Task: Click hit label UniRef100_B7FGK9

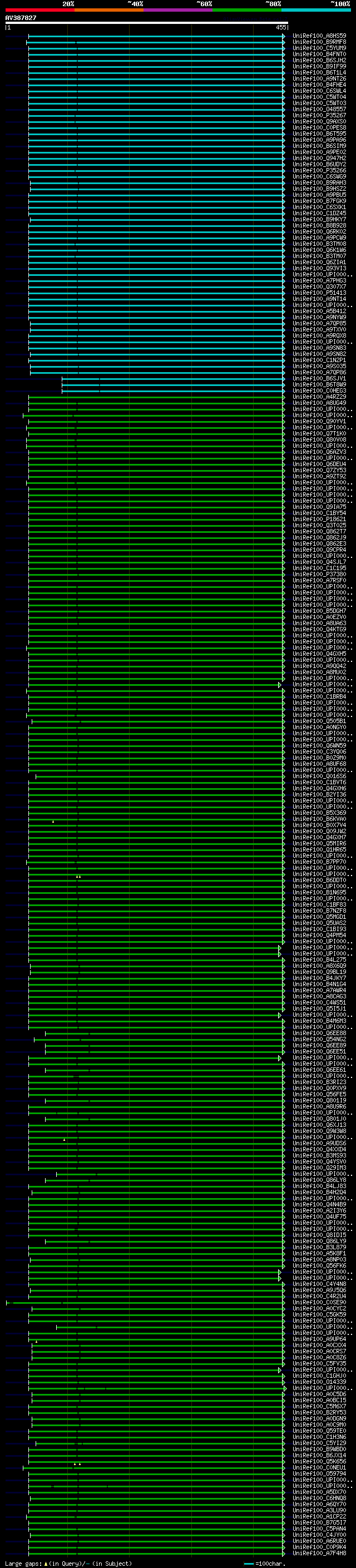Action: tap(319, 201)
